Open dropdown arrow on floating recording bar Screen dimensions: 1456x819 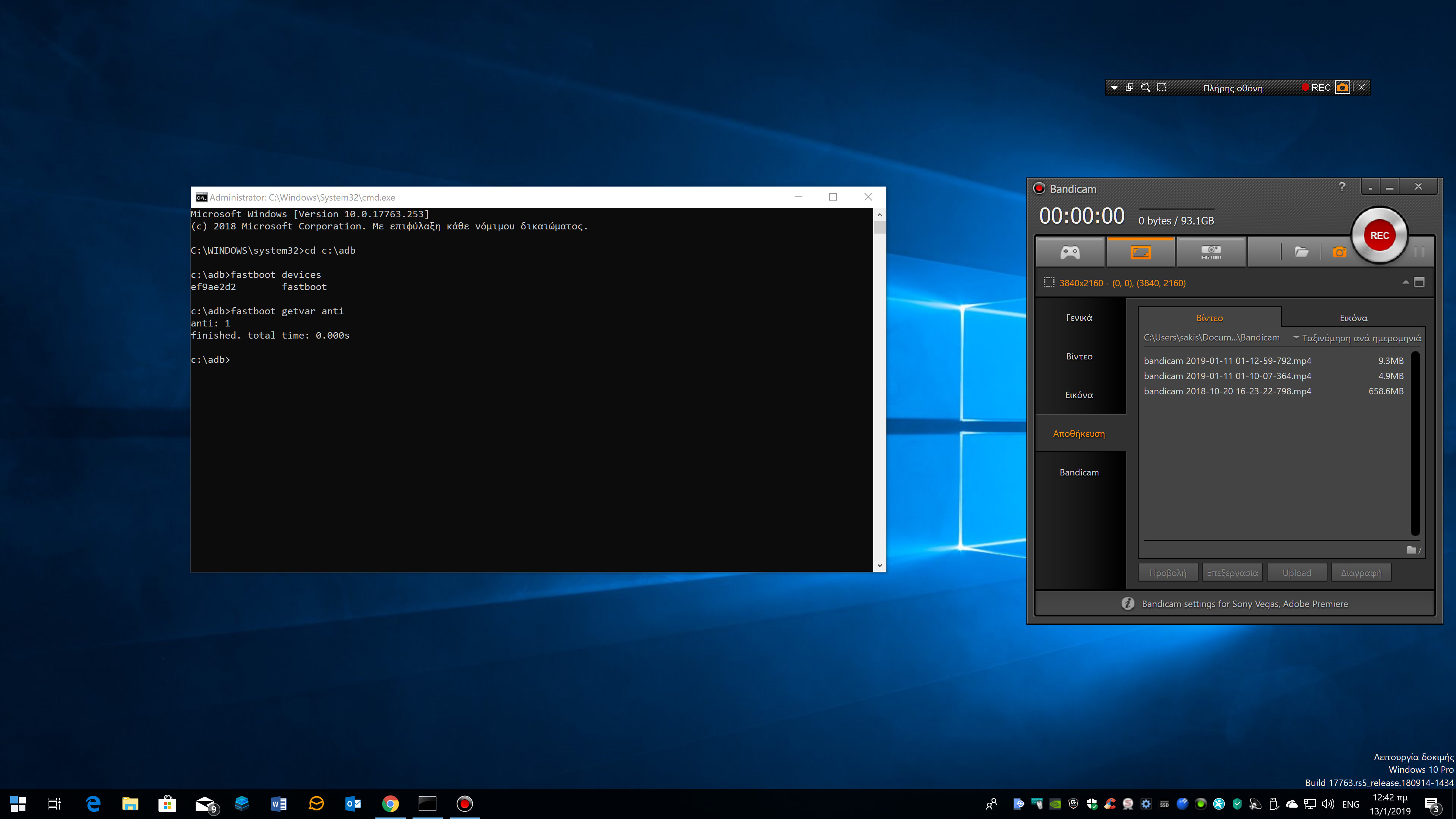[1114, 88]
